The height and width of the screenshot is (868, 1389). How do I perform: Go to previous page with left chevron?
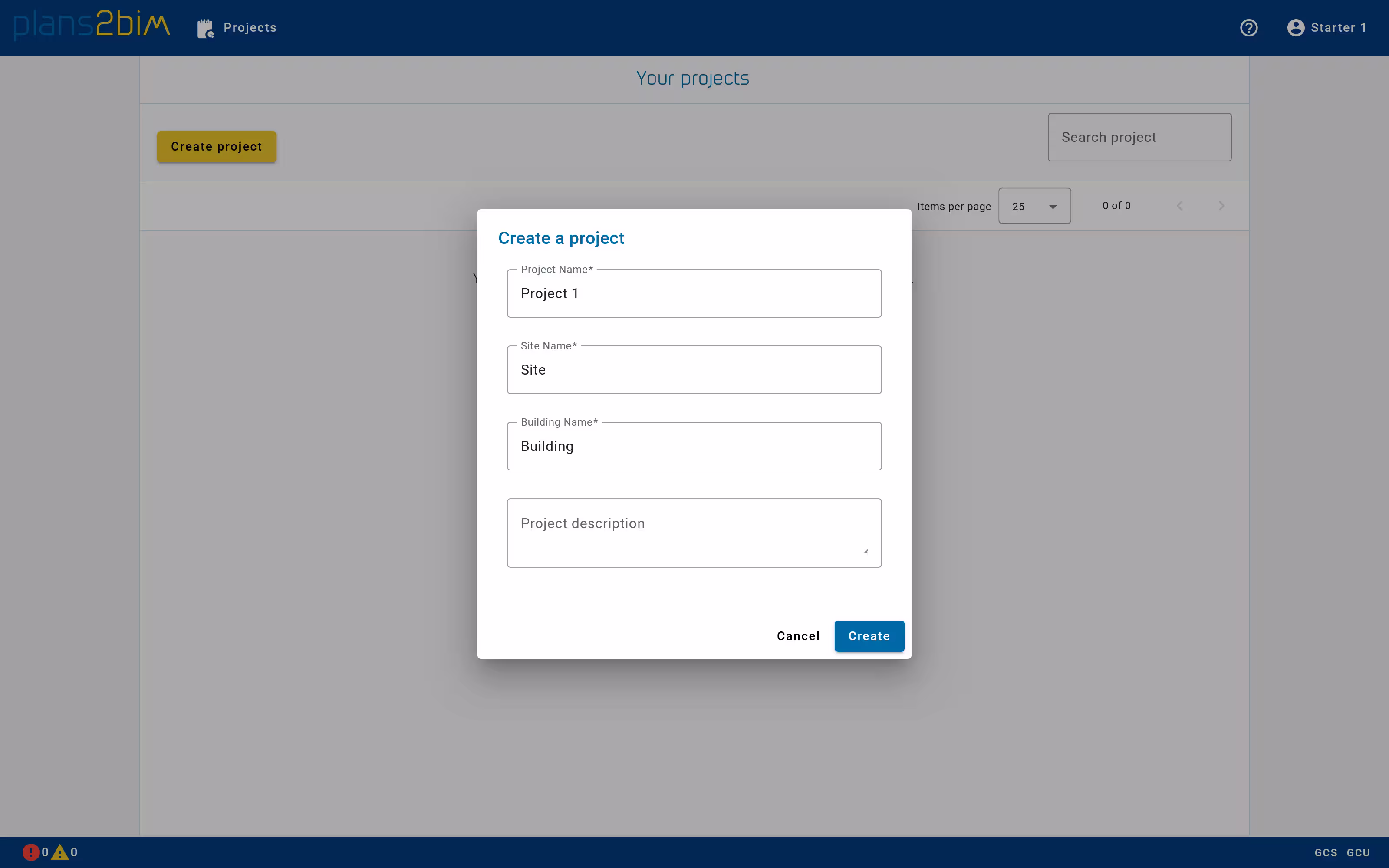[x=1179, y=206]
